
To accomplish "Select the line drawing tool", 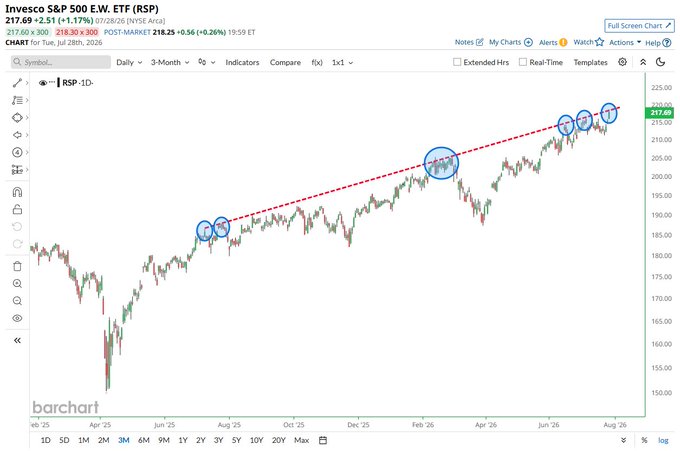I will [x=17, y=83].
